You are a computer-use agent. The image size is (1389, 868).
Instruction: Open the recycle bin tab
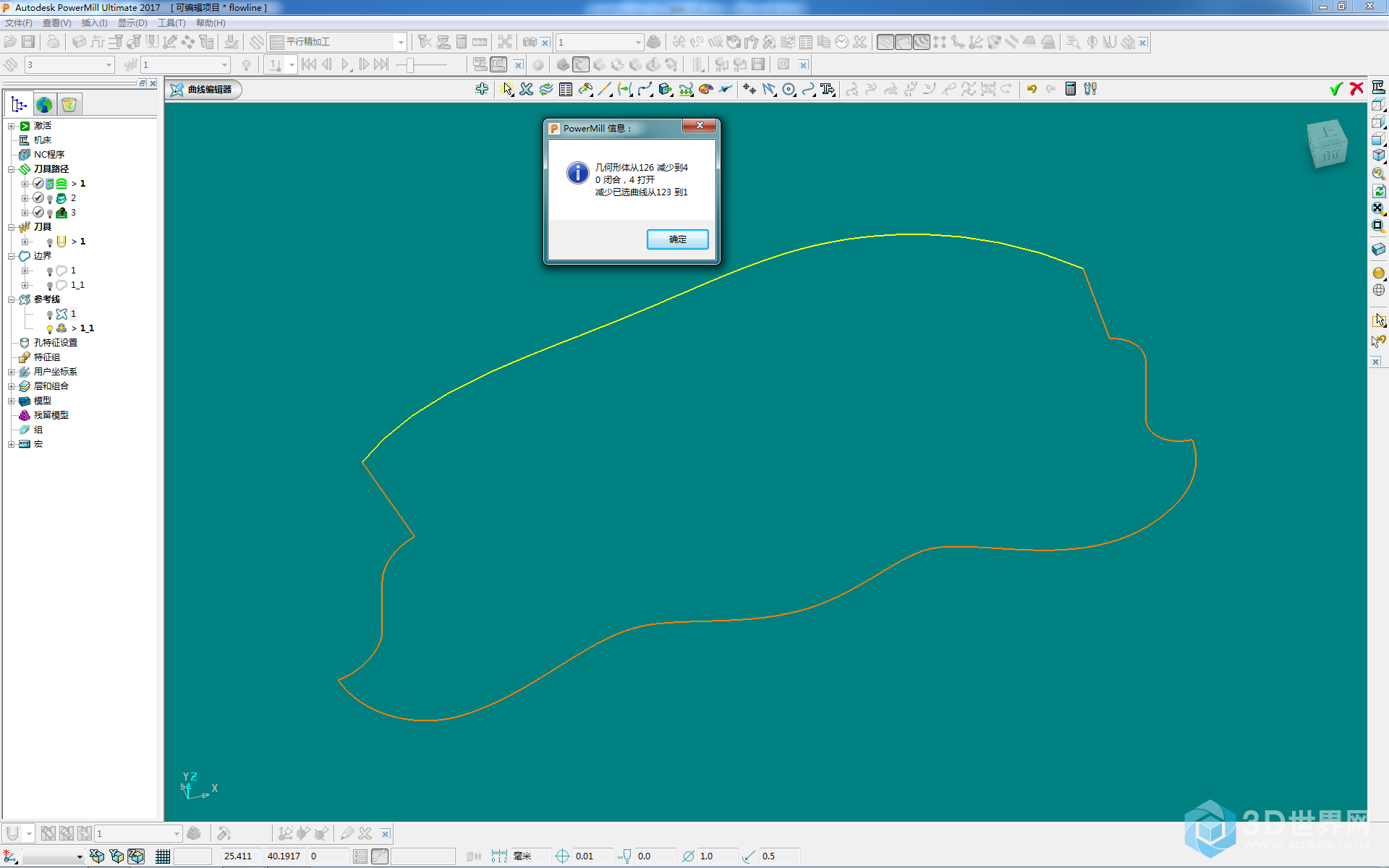(x=69, y=105)
